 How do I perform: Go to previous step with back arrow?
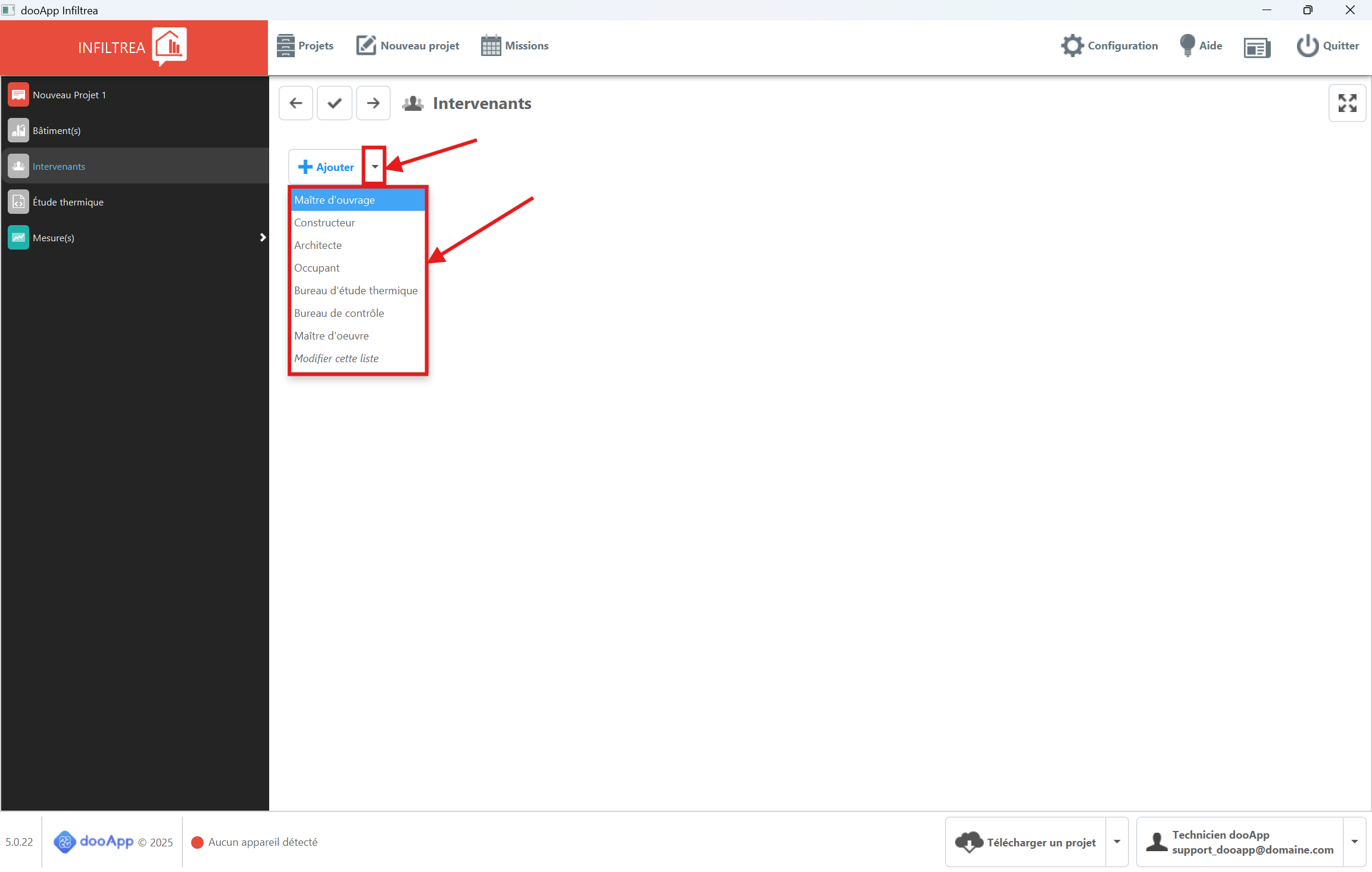tap(296, 103)
